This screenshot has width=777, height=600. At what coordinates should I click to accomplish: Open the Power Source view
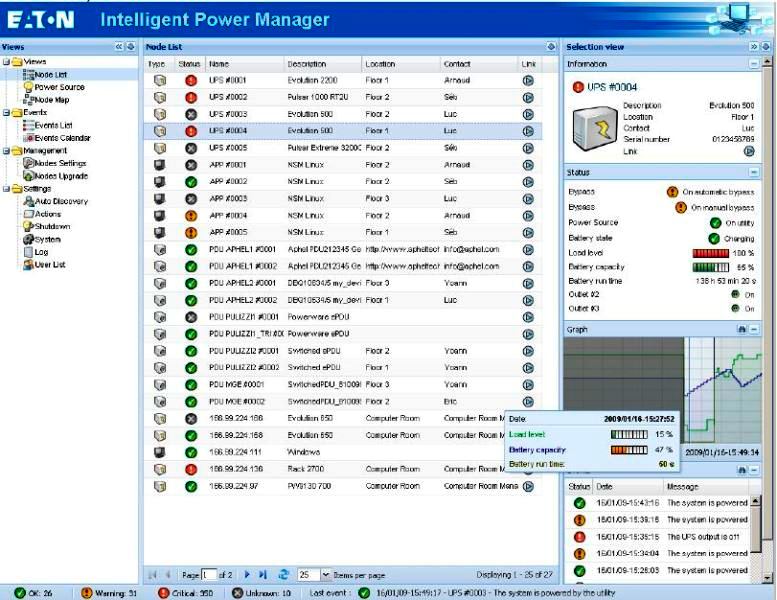(x=58, y=87)
